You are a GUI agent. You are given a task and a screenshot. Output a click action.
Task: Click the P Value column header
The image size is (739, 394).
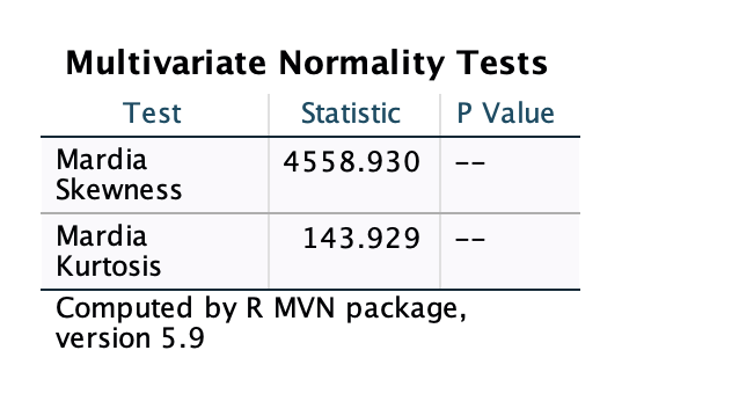pyautogui.click(x=506, y=114)
